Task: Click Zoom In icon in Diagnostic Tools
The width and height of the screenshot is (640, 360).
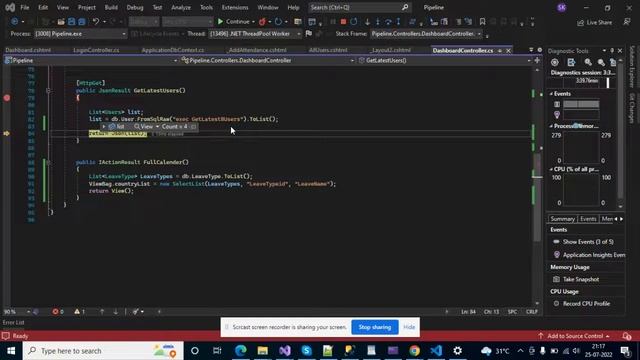Action: pyautogui.click(x=588, y=62)
